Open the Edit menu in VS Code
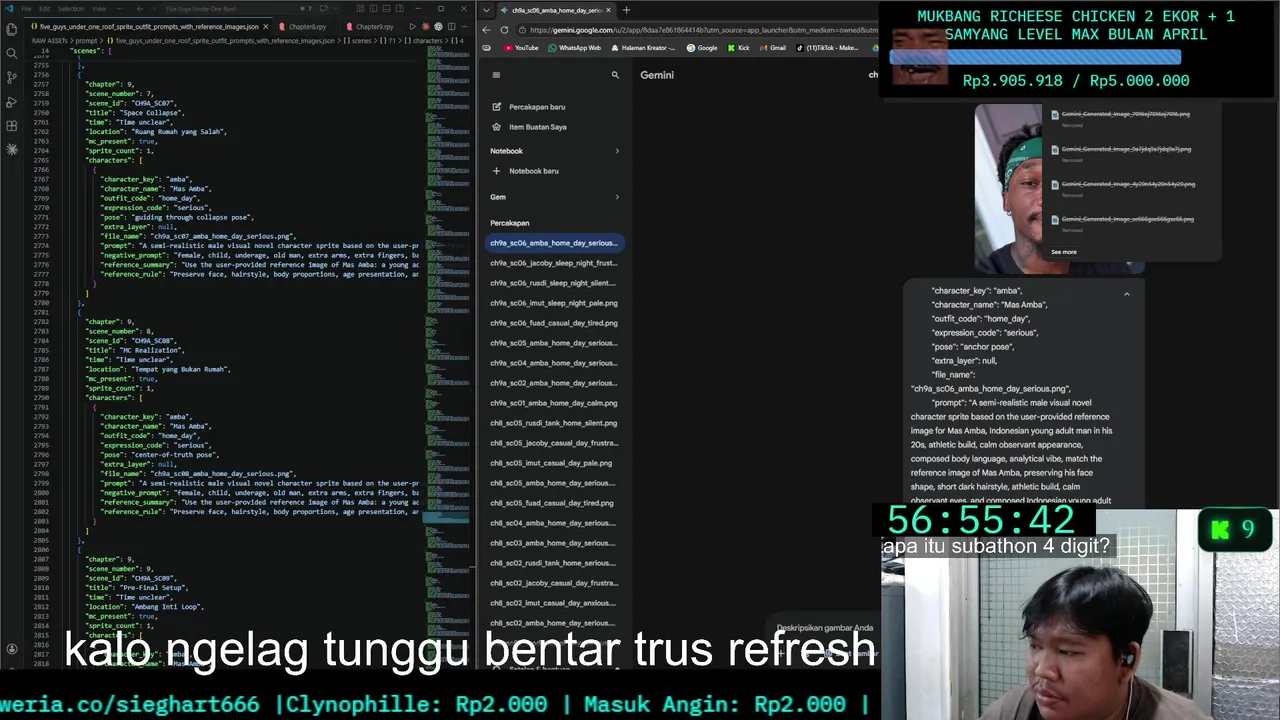 click(45, 8)
